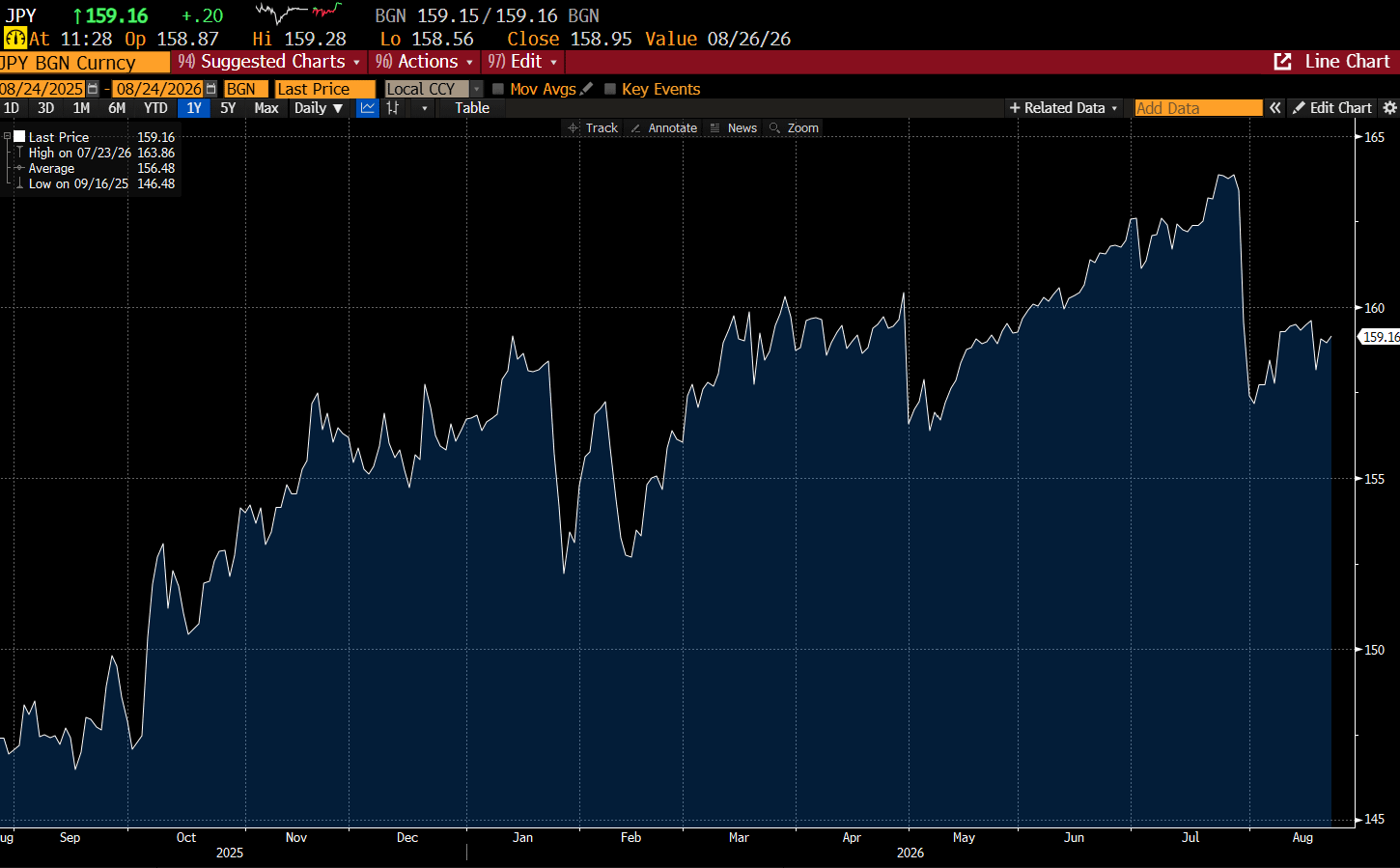1400x868 pixels.
Task: Select the 1D range tab
Action: (x=12, y=108)
